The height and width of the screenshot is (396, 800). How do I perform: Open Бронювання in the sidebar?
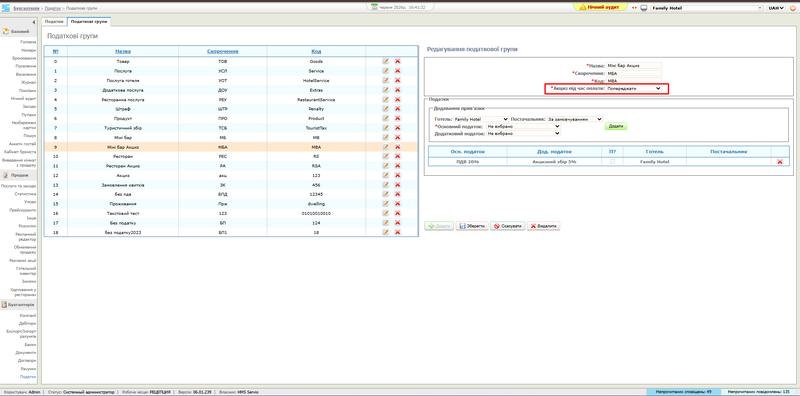[24, 58]
